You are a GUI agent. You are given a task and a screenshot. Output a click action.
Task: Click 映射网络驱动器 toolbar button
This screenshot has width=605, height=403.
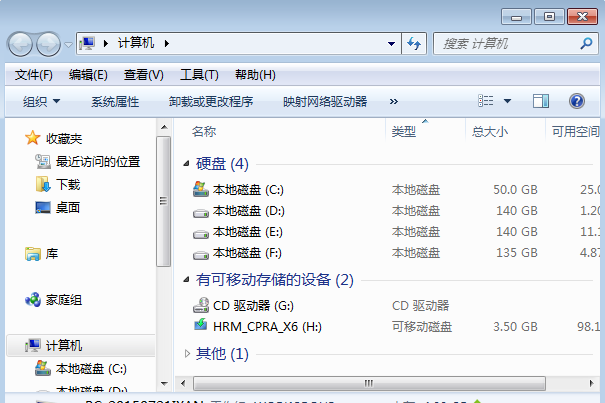(x=325, y=102)
